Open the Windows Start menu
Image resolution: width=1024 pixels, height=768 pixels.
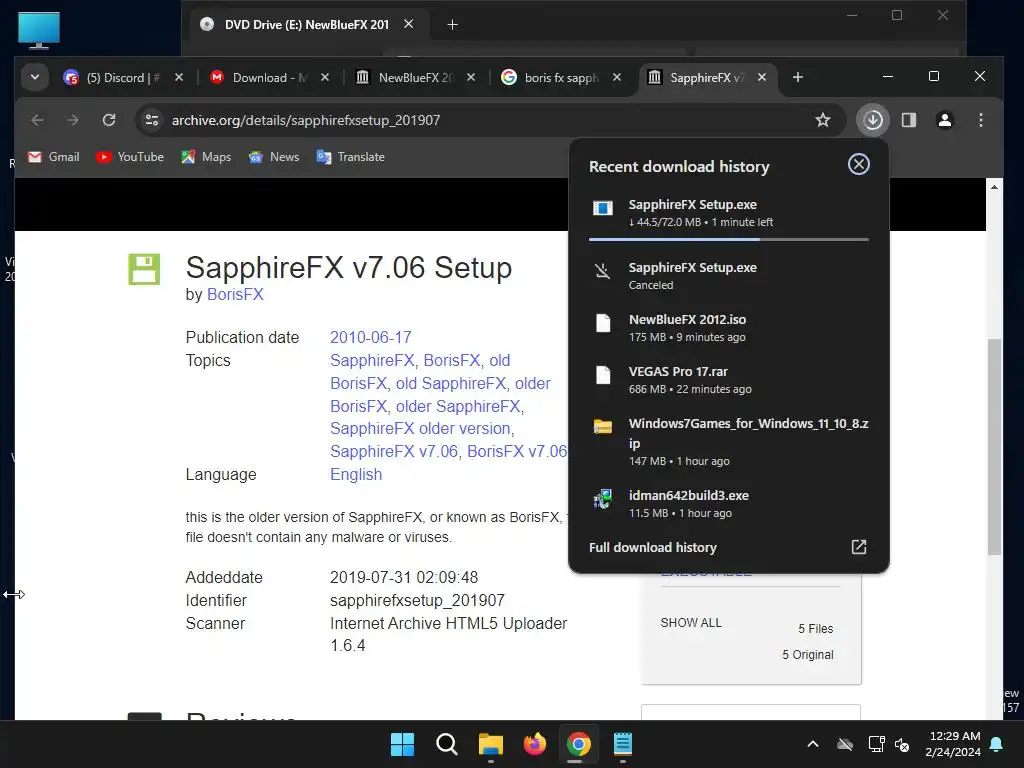click(402, 744)
